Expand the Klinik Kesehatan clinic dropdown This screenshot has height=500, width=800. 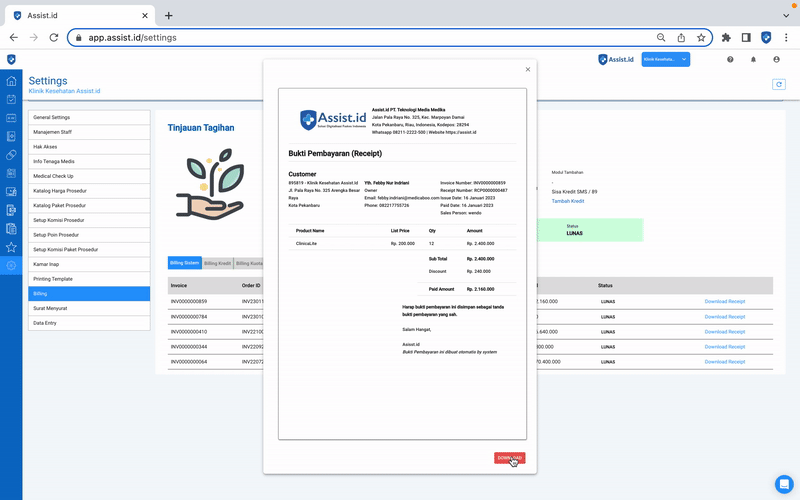tap(666, 59)
